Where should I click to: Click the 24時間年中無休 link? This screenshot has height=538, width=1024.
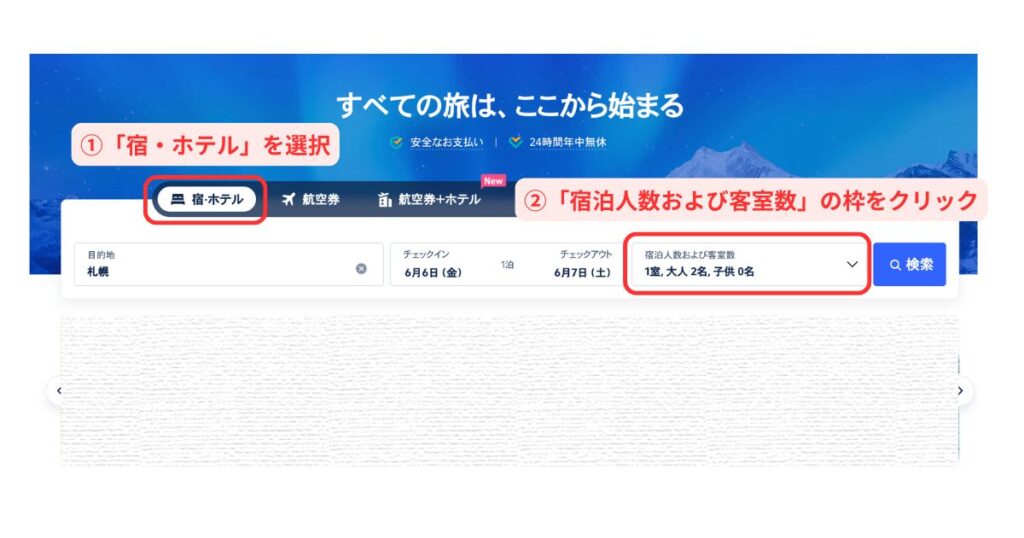point(568,142)
